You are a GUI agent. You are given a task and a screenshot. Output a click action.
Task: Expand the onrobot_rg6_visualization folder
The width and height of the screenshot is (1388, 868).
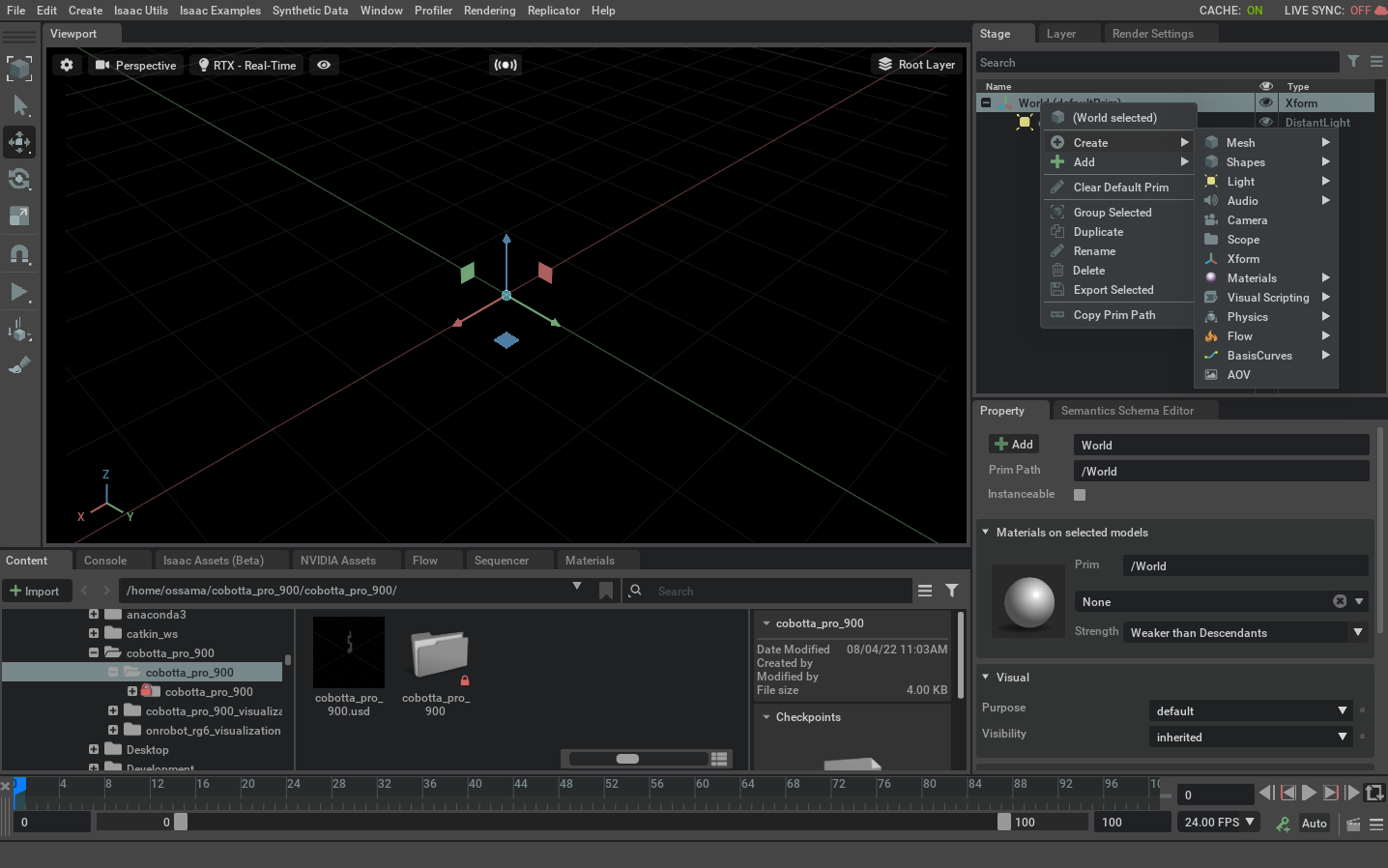(x=113, y=731)
